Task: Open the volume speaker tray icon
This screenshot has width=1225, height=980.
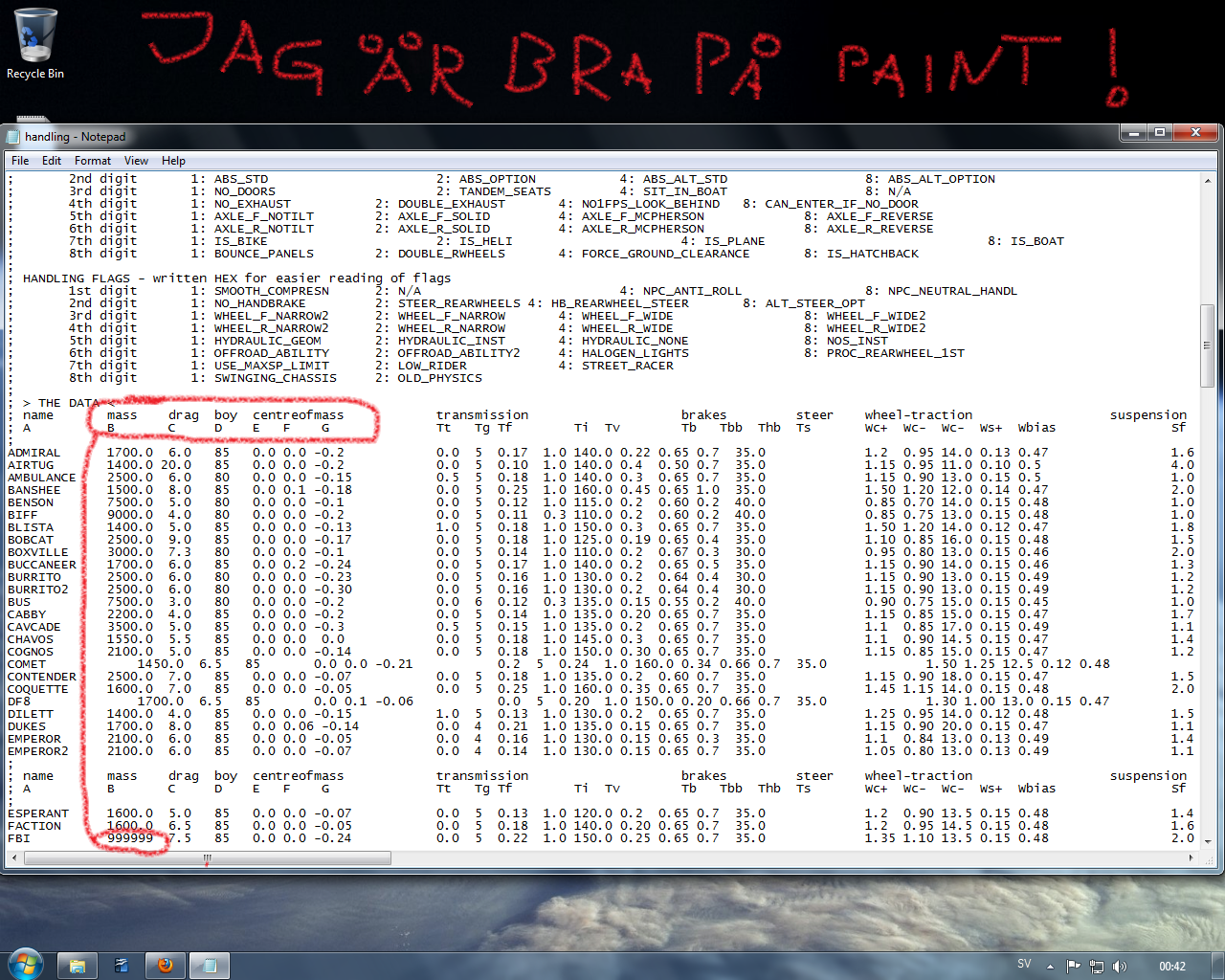Action: [1120, 967]
